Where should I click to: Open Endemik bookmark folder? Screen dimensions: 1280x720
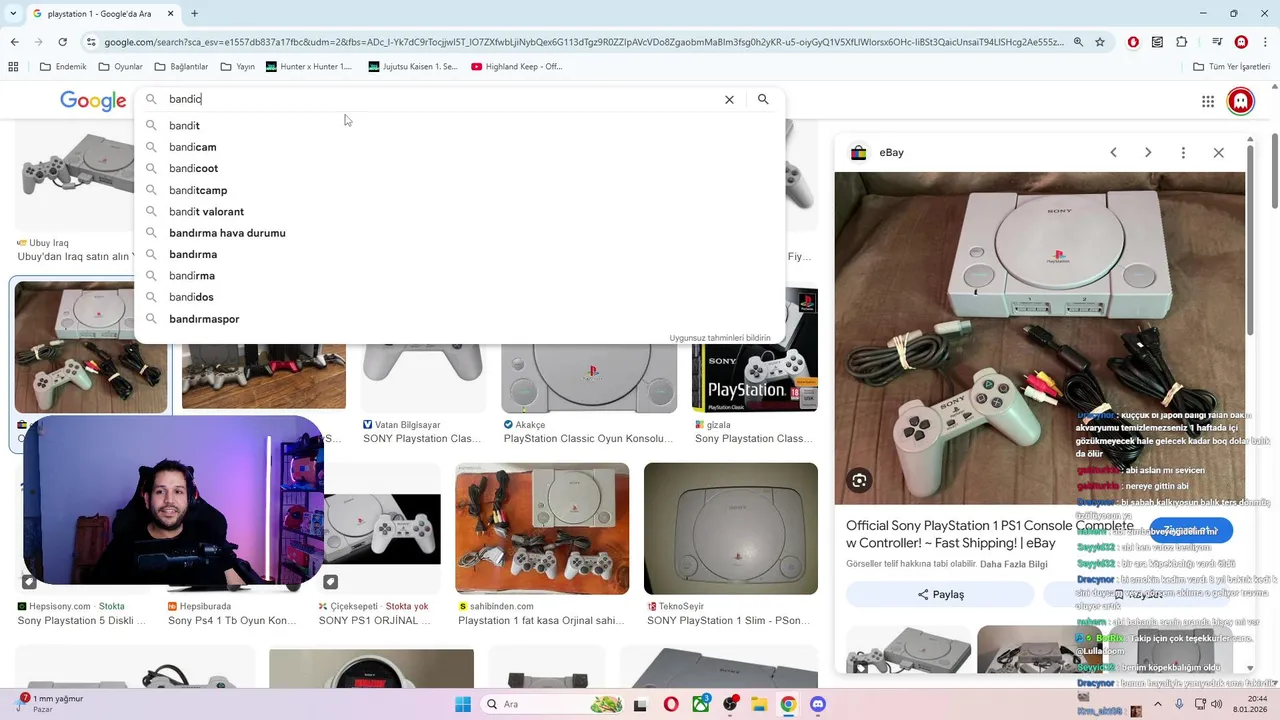[x=63, y=67]
